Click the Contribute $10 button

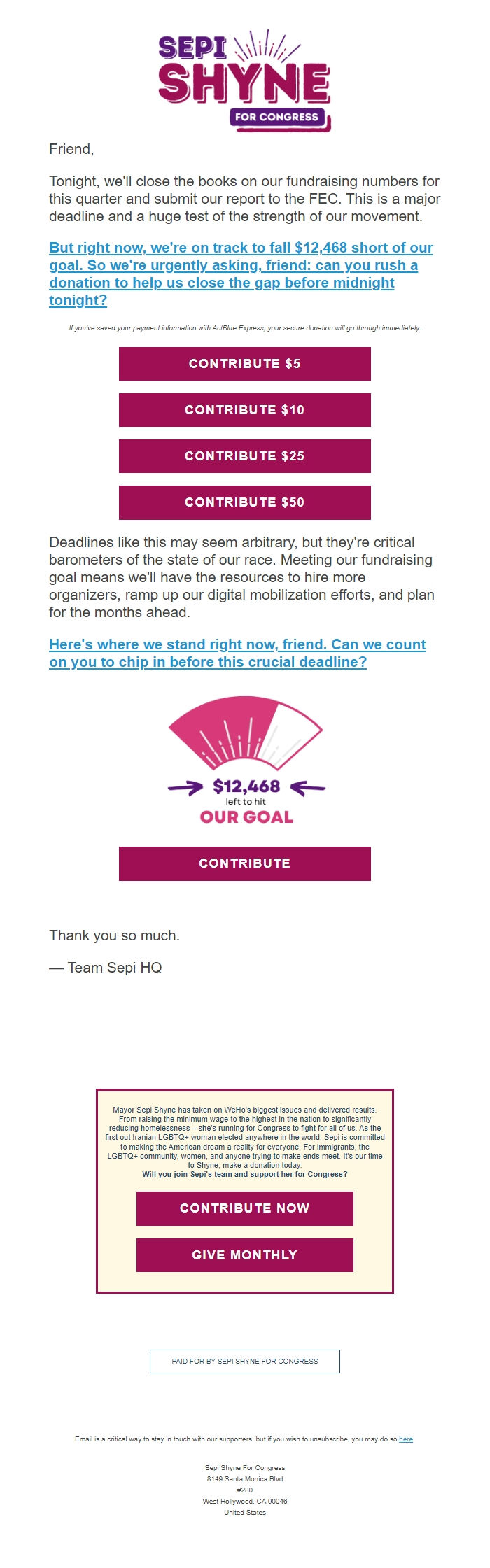click(x=245, y=410)
